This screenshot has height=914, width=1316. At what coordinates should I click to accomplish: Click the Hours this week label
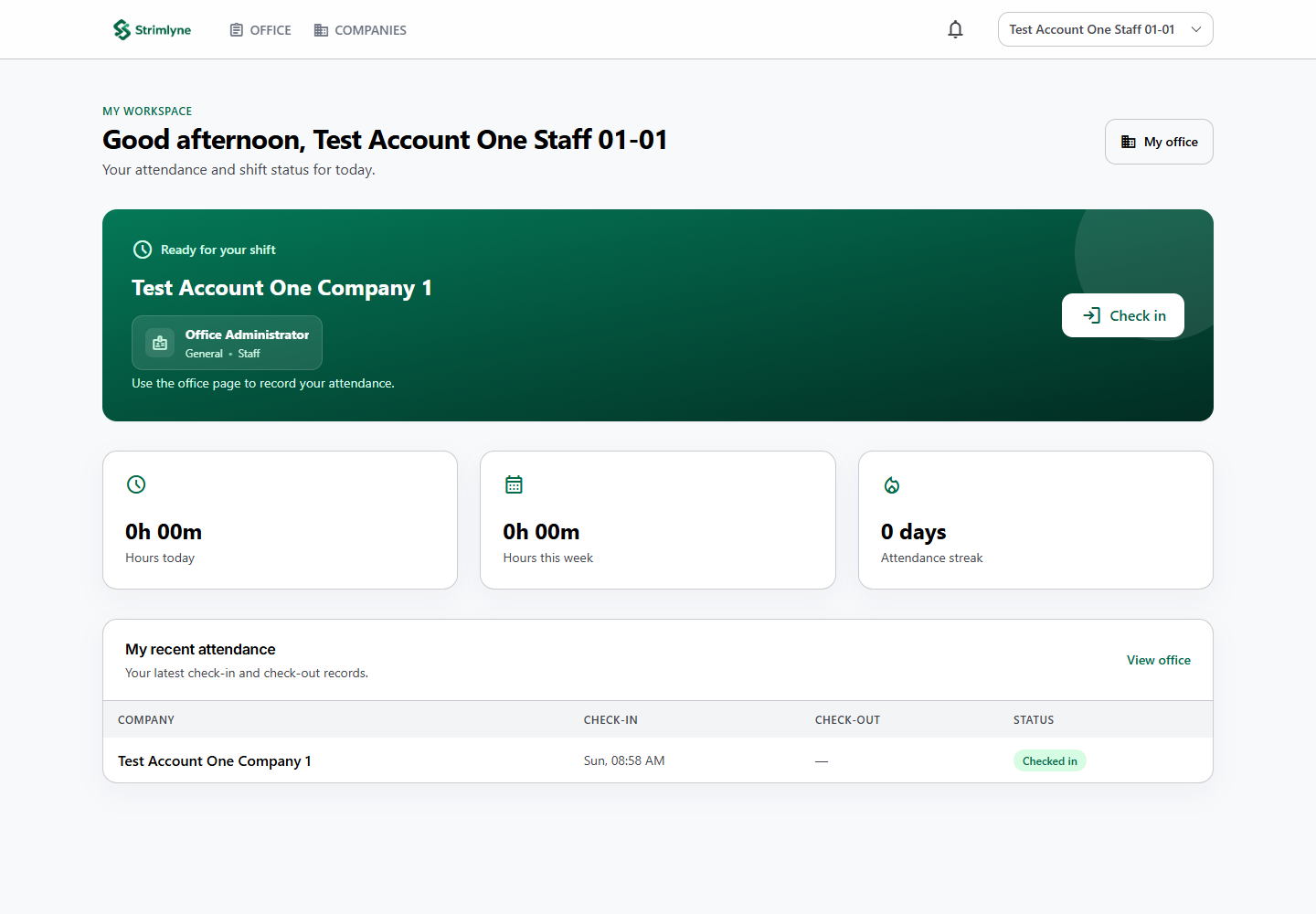click(x=548, y=558)
